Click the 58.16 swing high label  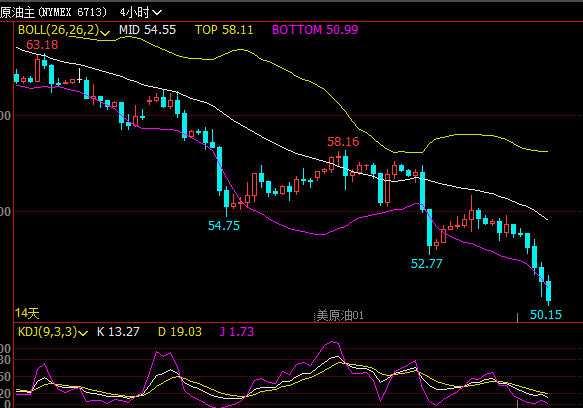[x=343, y=141]
